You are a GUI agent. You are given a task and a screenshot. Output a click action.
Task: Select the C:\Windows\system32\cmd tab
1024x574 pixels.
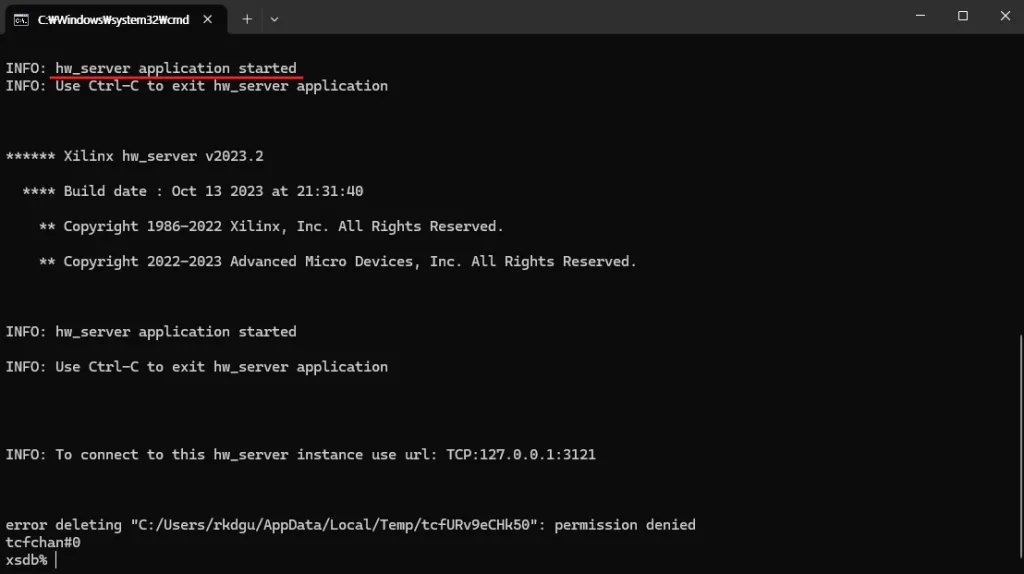coord(110,18)
